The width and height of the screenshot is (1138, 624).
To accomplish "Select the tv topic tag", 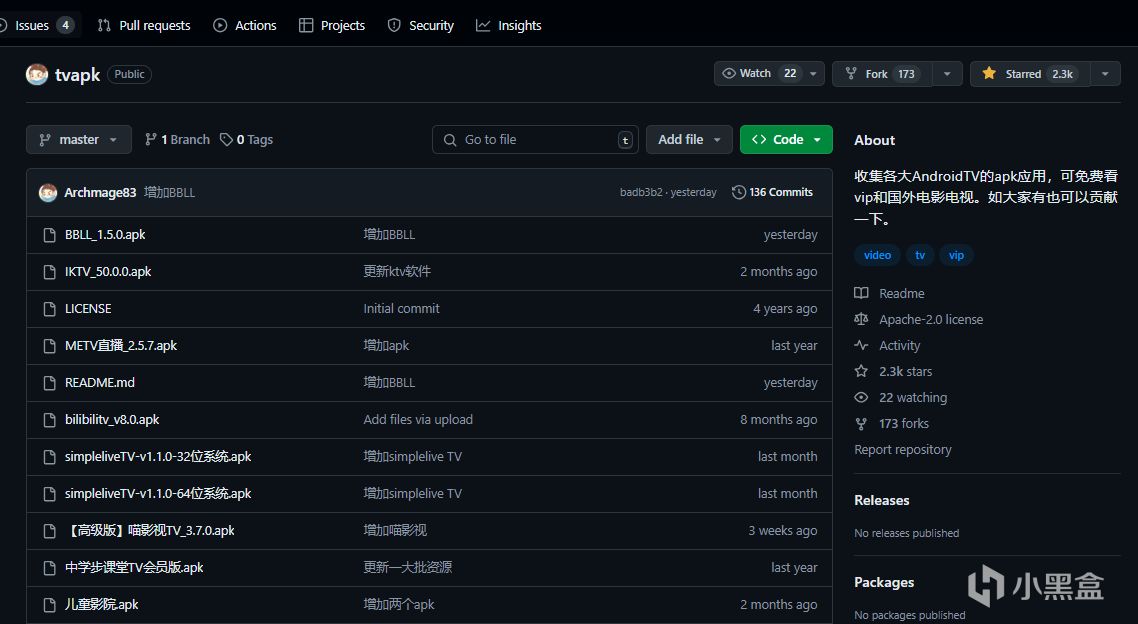I will [x=920, y=255].
